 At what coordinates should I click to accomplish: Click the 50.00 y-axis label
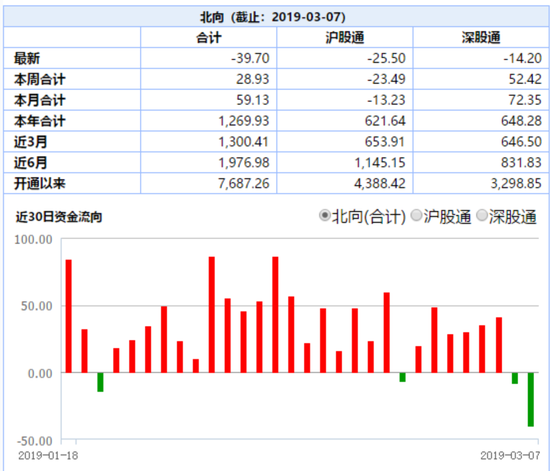(36, 306)
